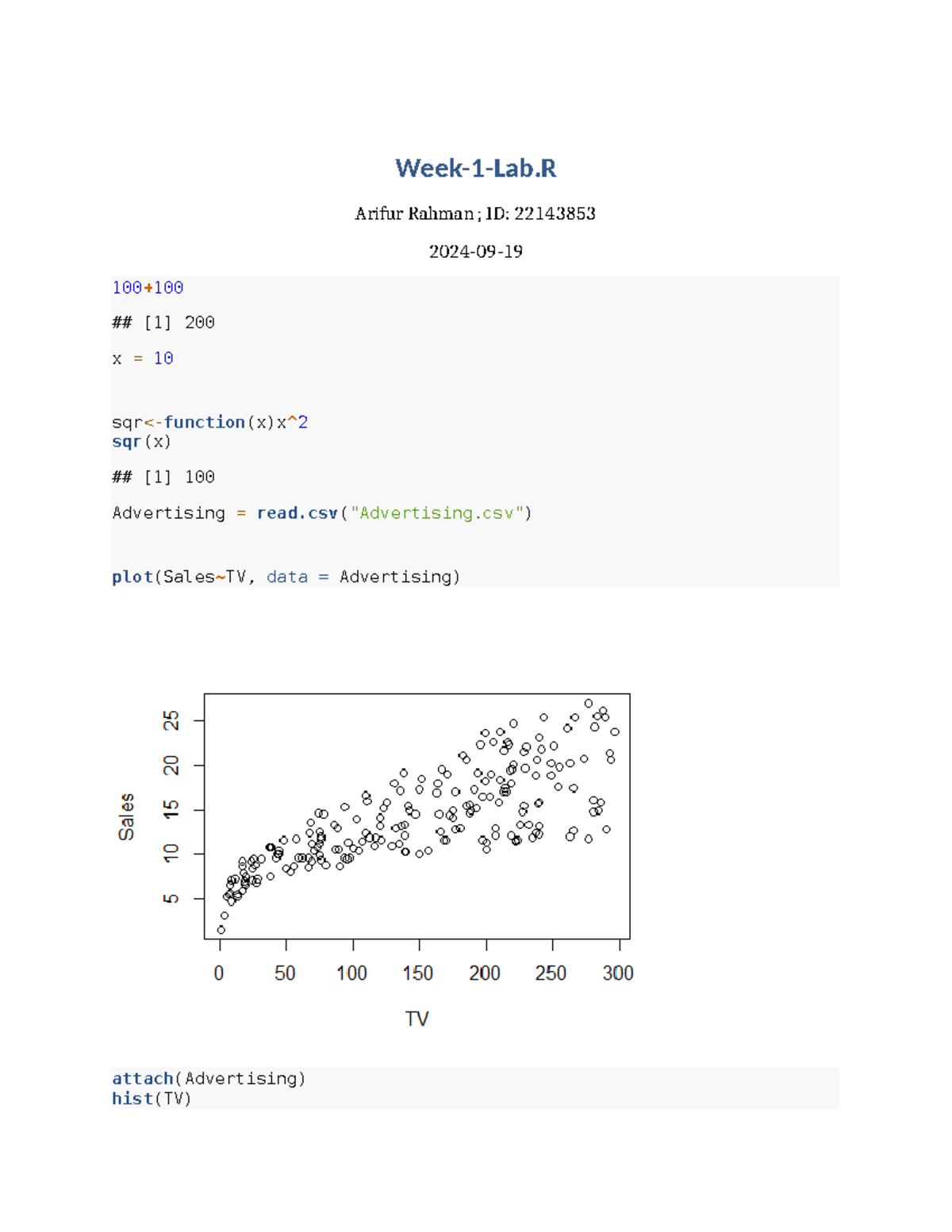Click the 5 tick label on y-axis
This screenshot has height=1232, width=952.
tap(171, 898)
